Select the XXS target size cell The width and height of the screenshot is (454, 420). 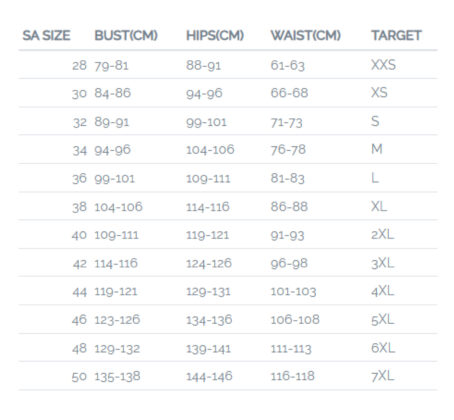[x=383, y=65]
